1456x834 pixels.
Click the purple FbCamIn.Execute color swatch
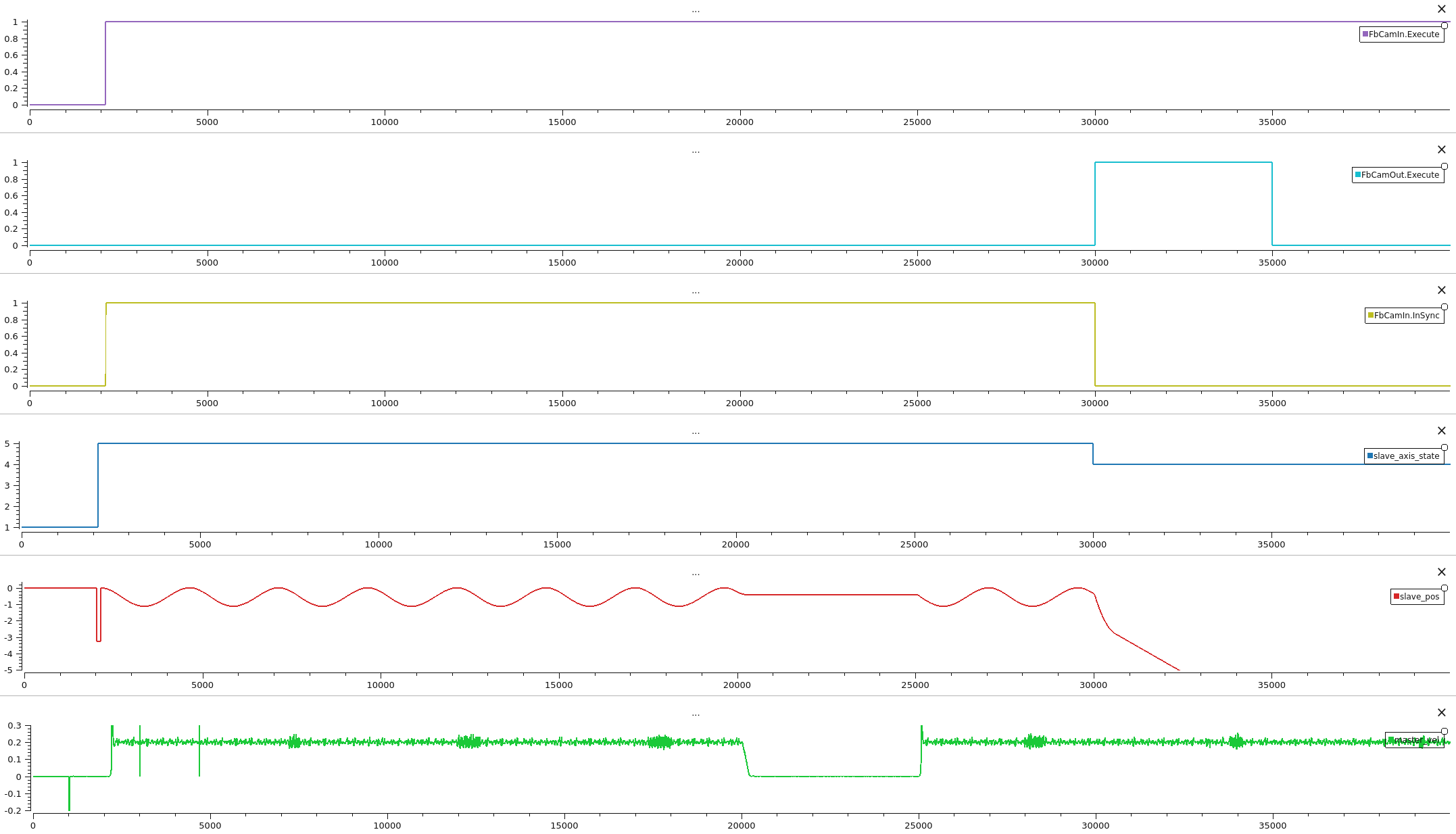[x=1365, y=34]
